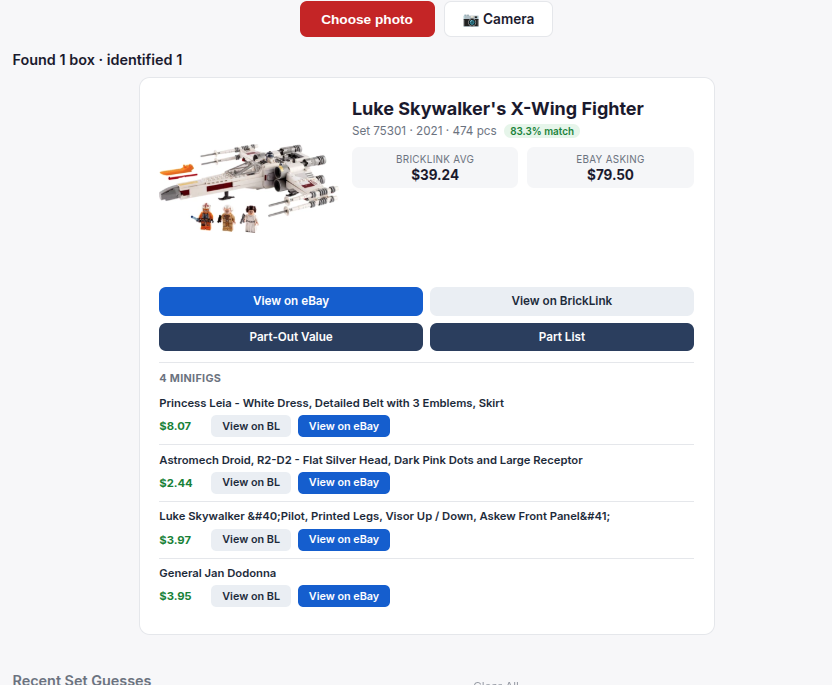View Luke Skywalker pilot minifig on eBay
832x685 pixels.
344,540
